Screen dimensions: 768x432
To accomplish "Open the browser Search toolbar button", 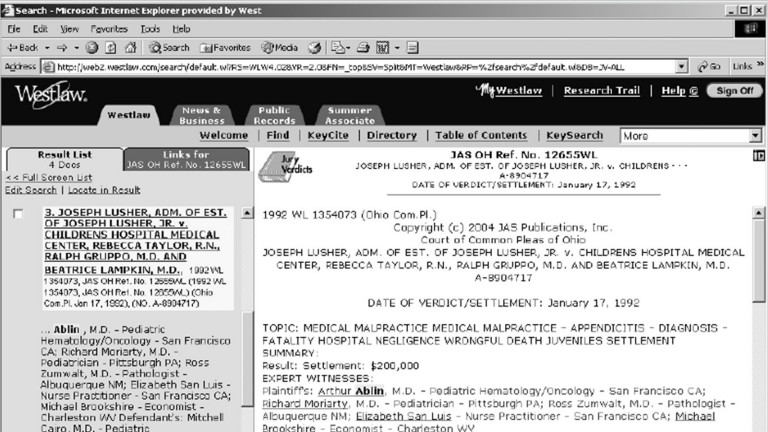I will [x=168, y=47].
